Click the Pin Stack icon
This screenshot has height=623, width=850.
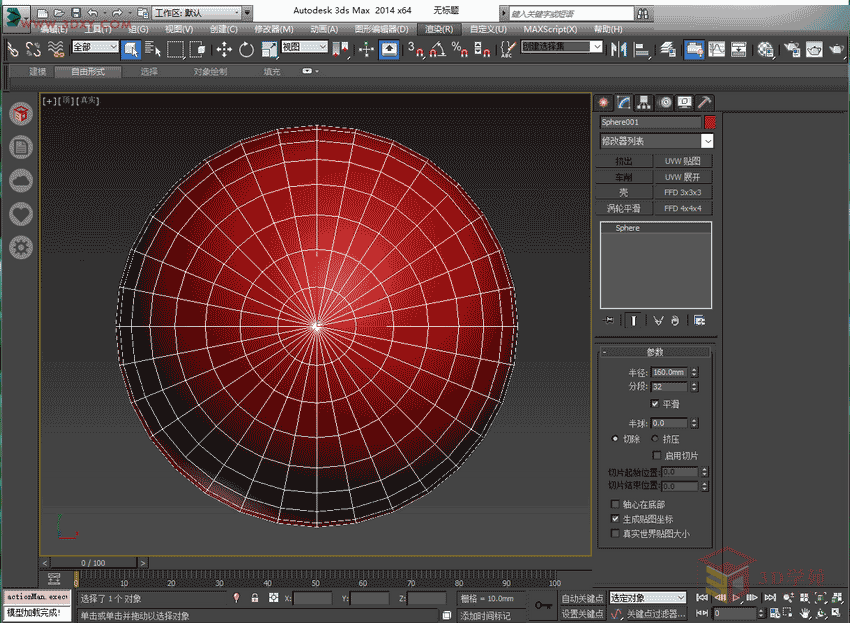609,320
